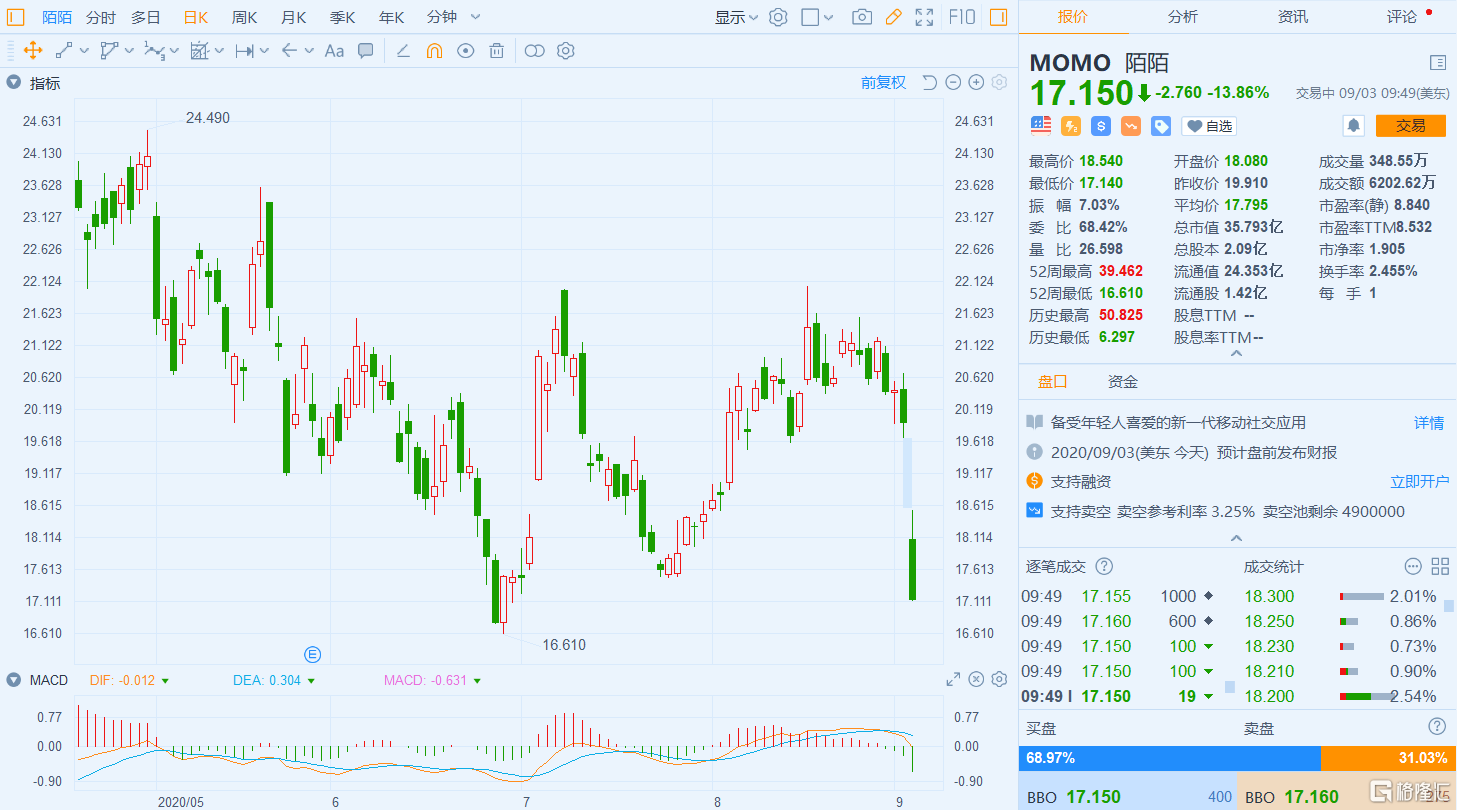Viewport: 1457px width, 810px height.
Task: Select the orange move cursor tool
Action: 32,50
